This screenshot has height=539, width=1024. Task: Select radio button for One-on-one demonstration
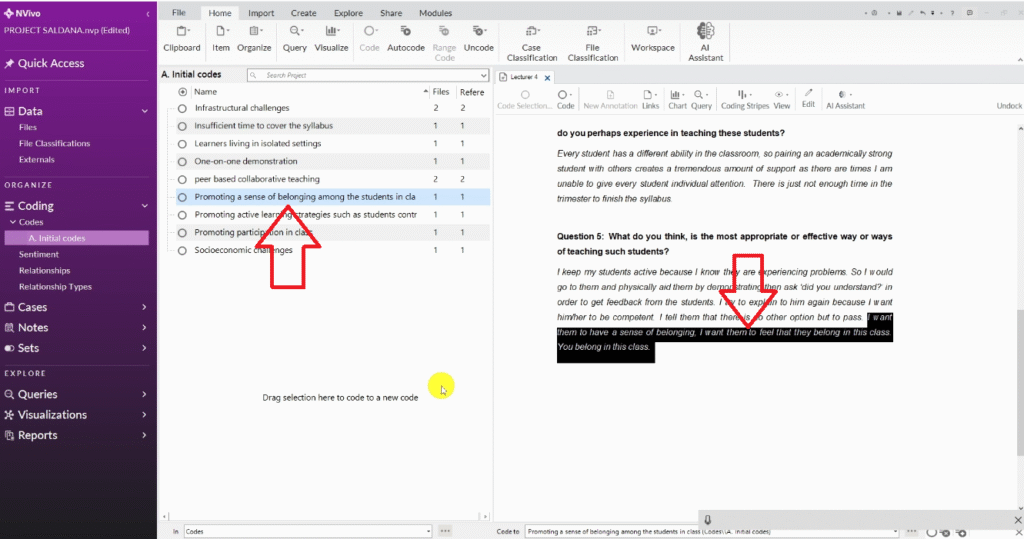pyautogui.click(x=182, y=162)
